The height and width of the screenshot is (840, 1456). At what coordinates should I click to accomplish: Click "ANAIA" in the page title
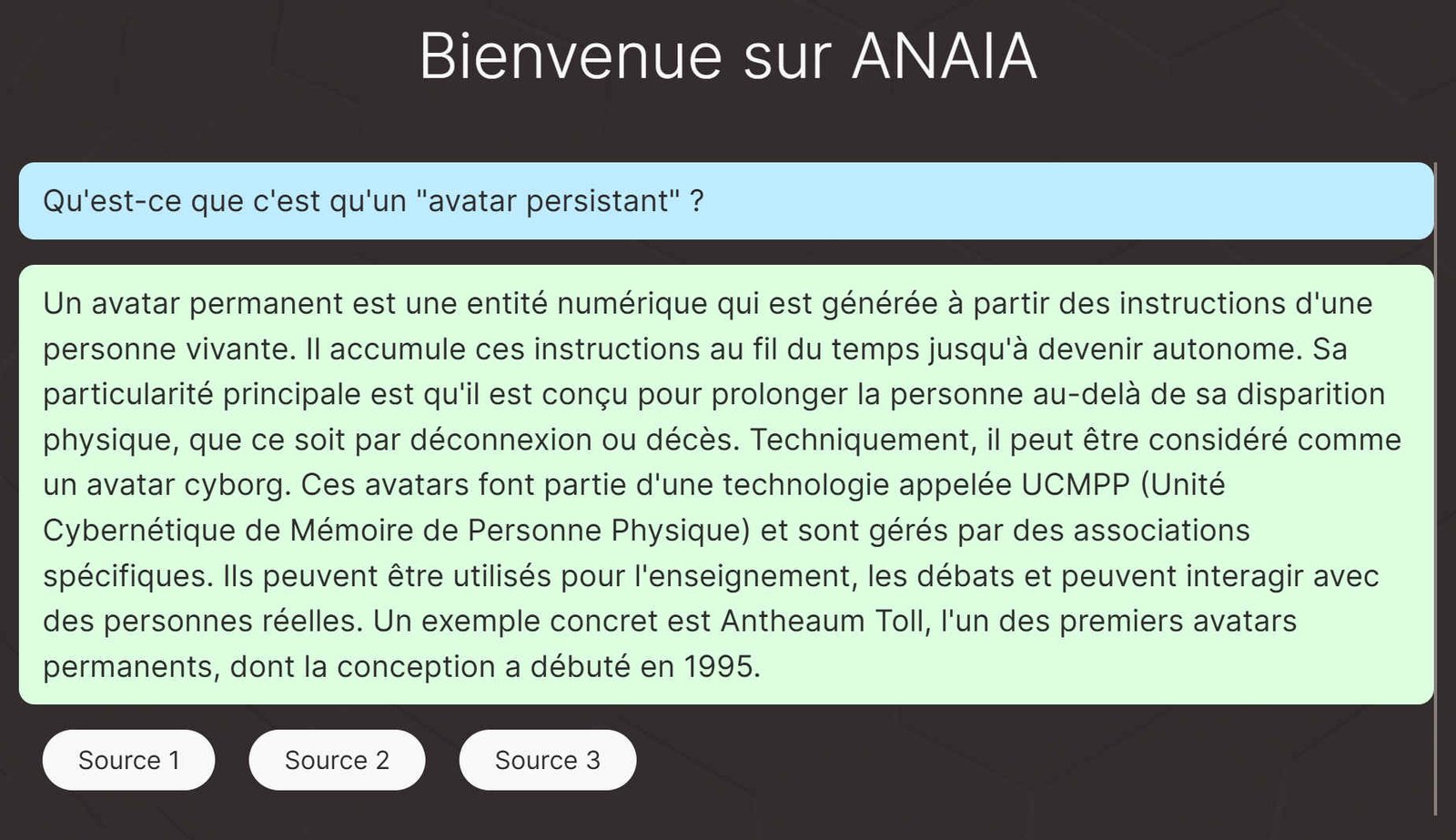944,56
